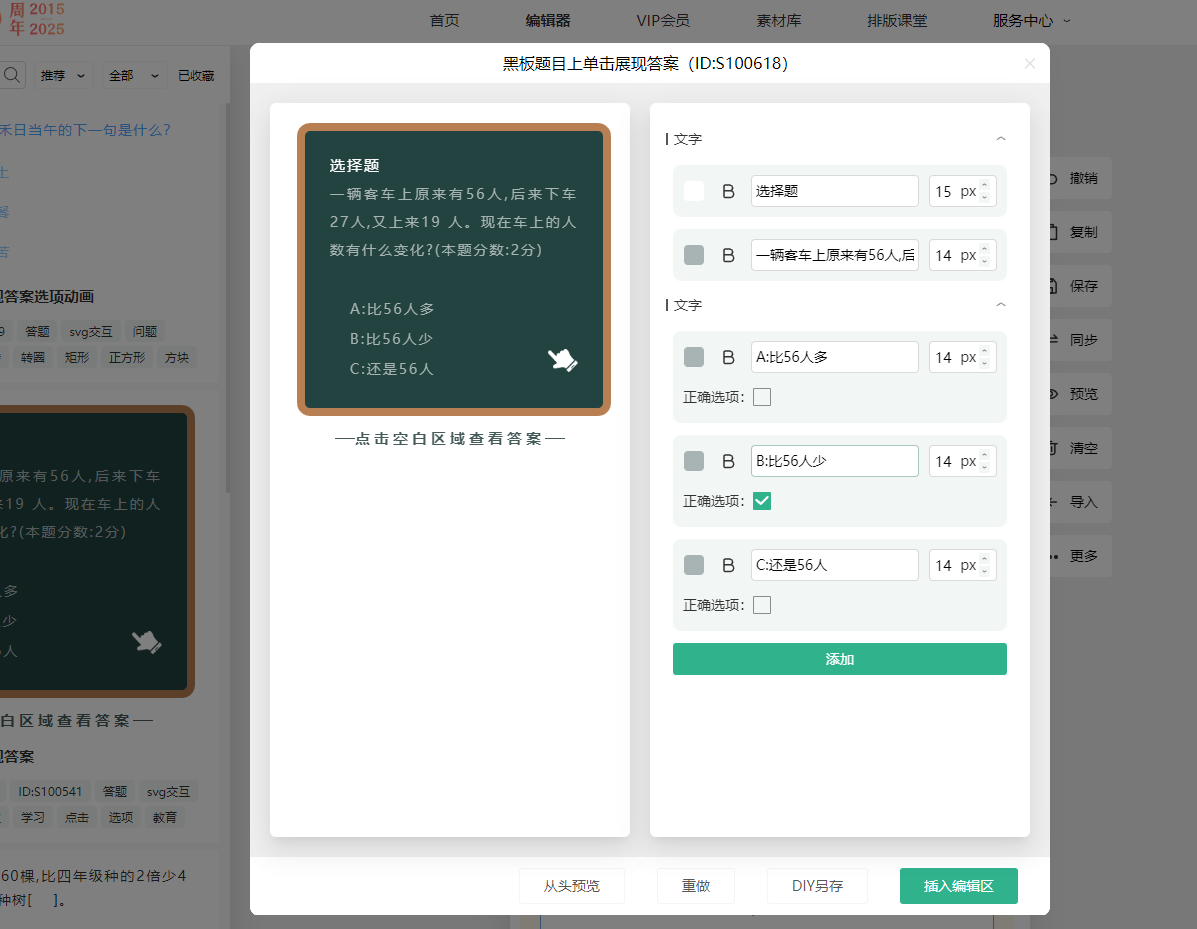
Task: Toggle bold for the C:还是56人 option
Action: coord(728,565)
